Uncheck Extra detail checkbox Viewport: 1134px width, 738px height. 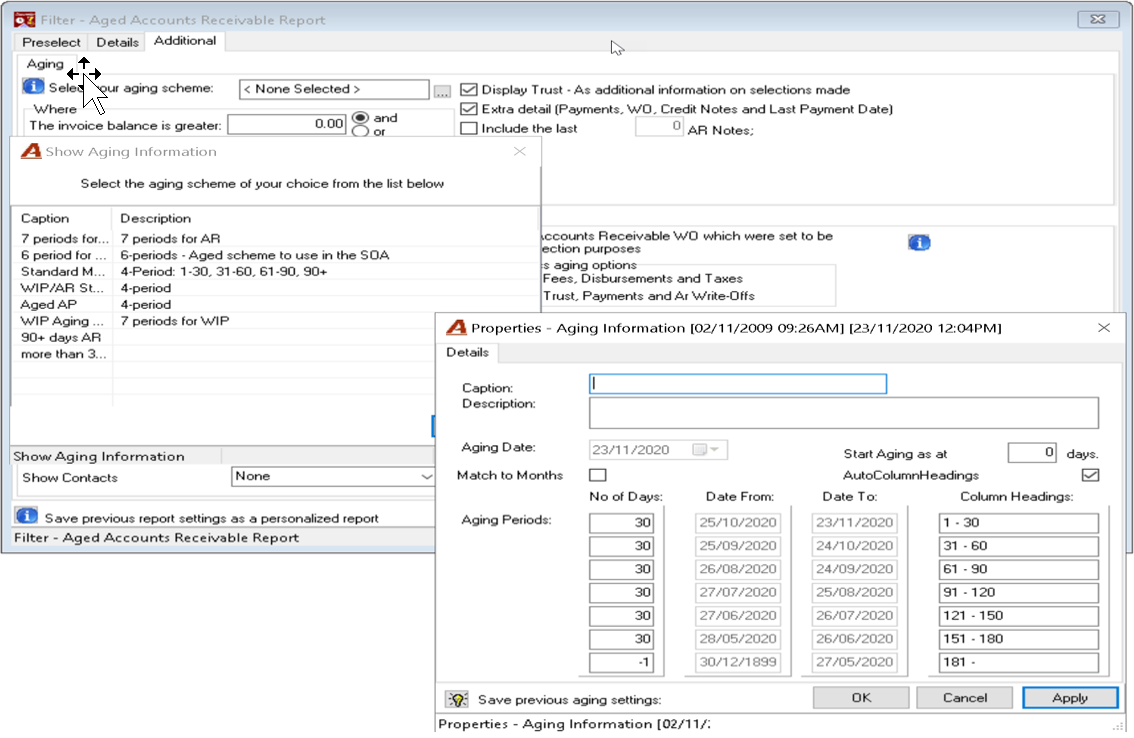[x=469, y=109]
